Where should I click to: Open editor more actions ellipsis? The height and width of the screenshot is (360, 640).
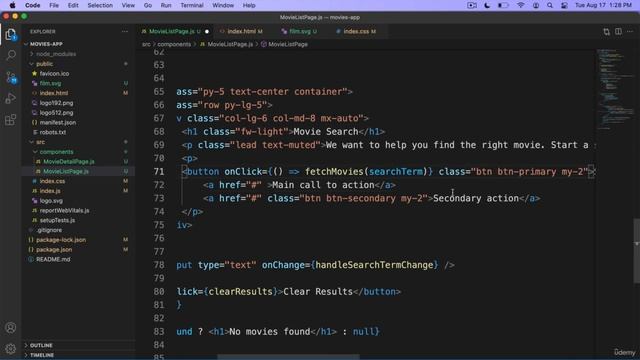point(630,31)
